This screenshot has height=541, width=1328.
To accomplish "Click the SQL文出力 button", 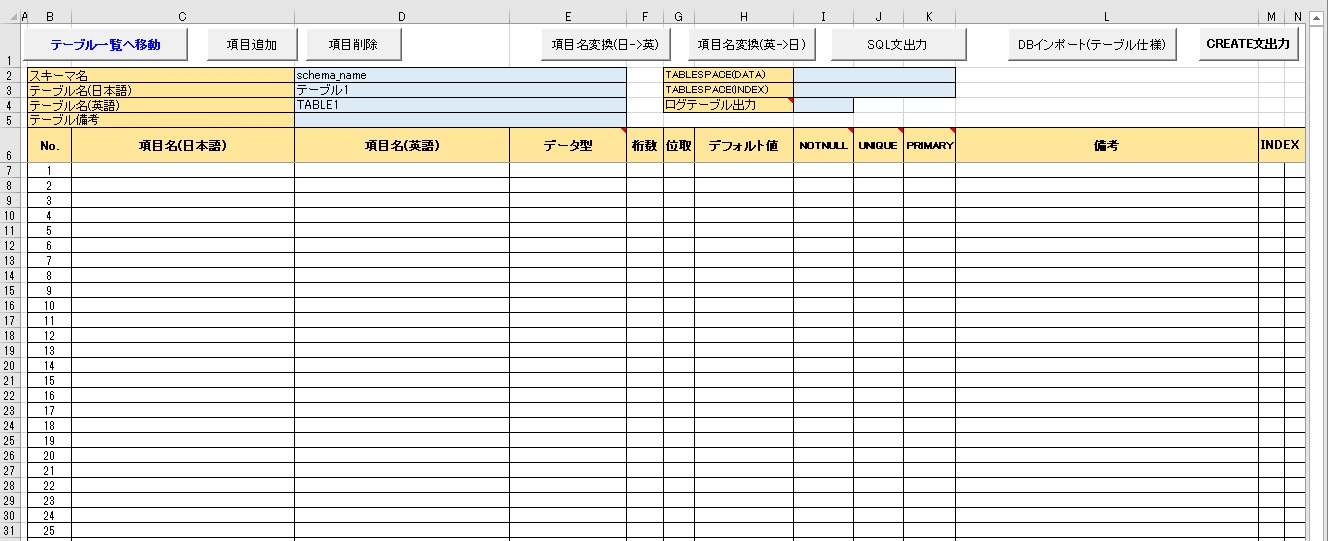I will click(898, 44).
